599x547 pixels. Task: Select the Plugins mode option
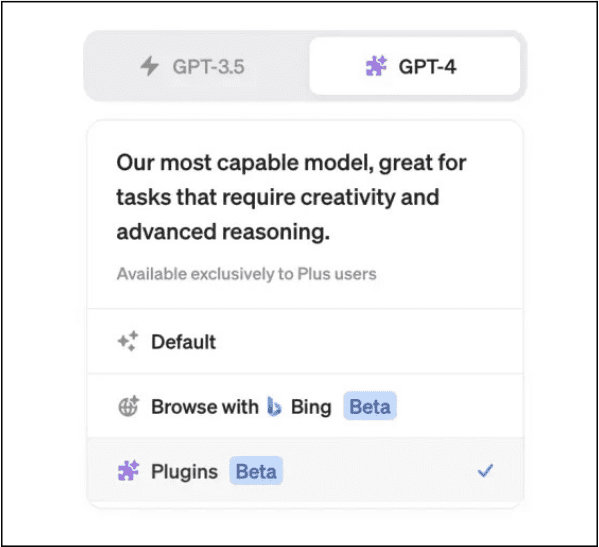pyautogui.click(x=305, y=471)
